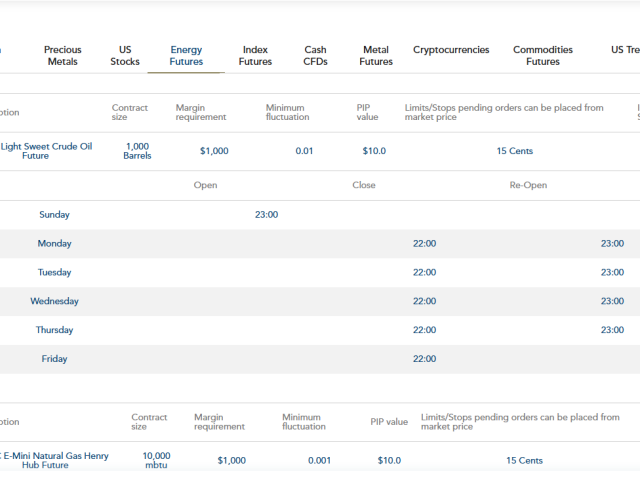Select the Energy Futures tab

(x=186, y=56)
